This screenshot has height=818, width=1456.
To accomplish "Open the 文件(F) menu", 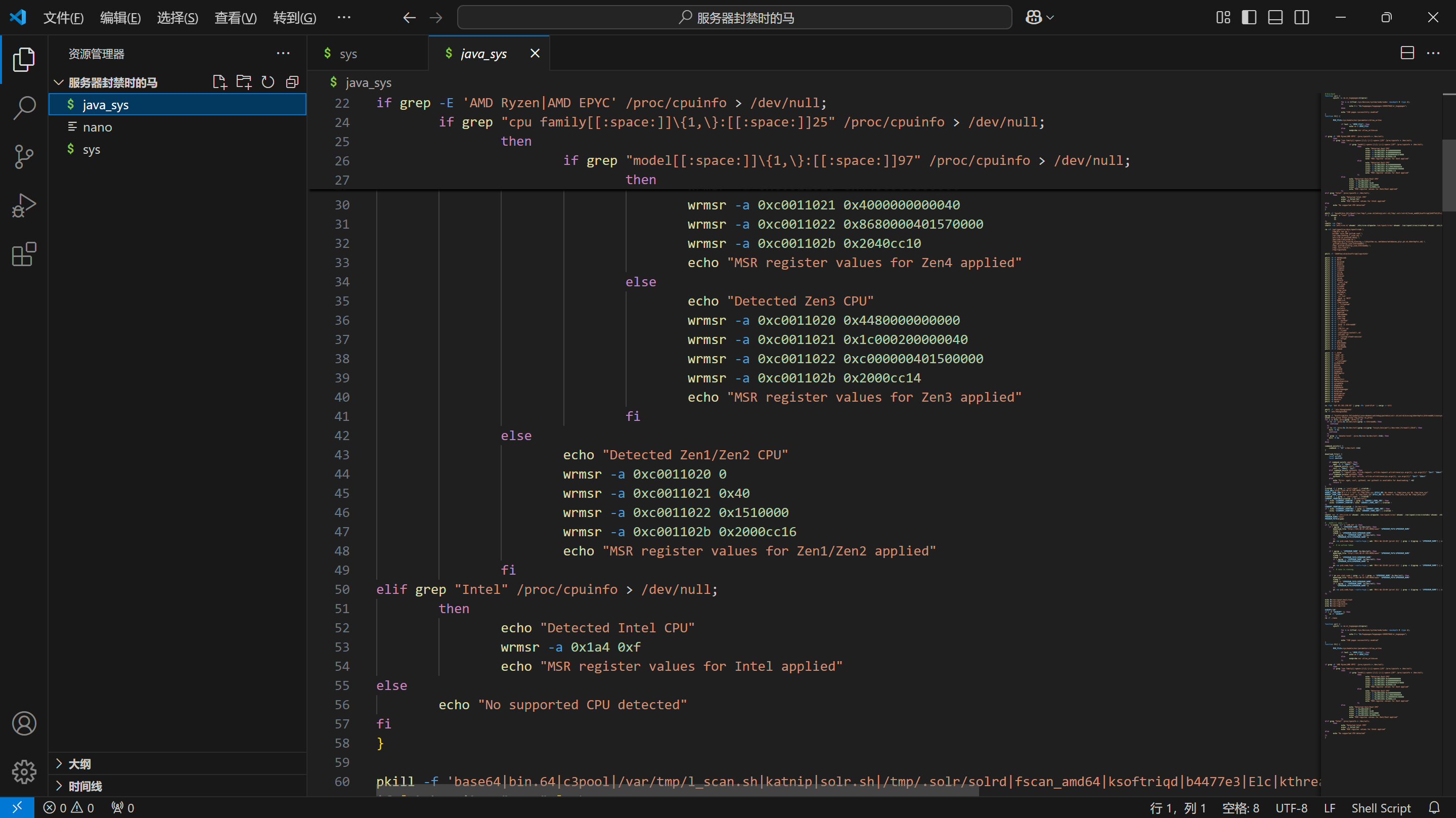I will 63,18.
